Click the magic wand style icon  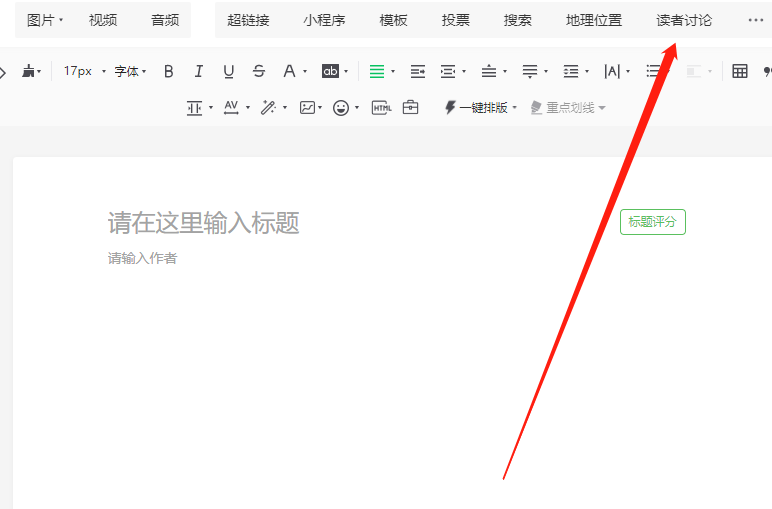268,108
